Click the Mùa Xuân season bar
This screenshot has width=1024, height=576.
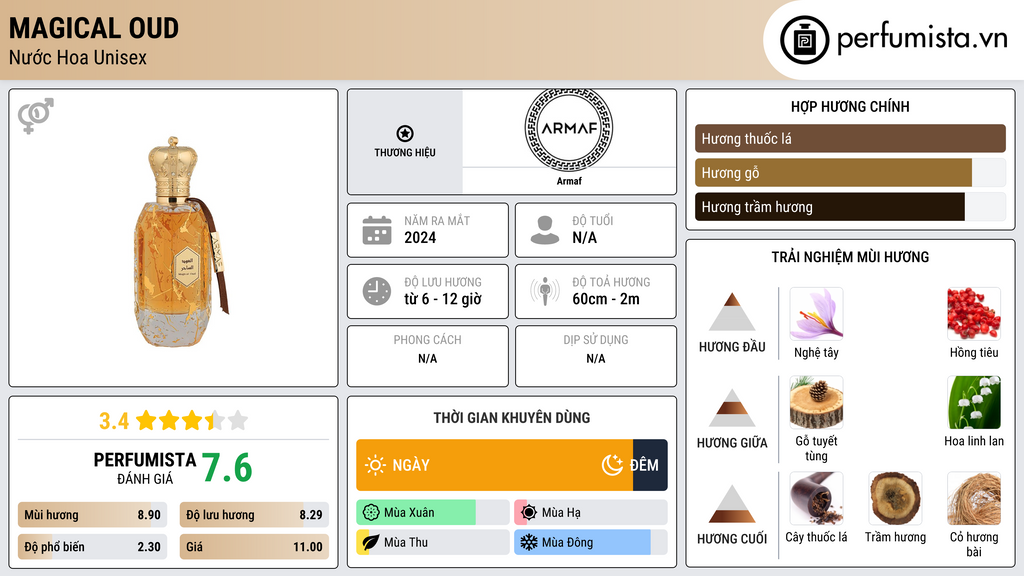click(432, 513)
